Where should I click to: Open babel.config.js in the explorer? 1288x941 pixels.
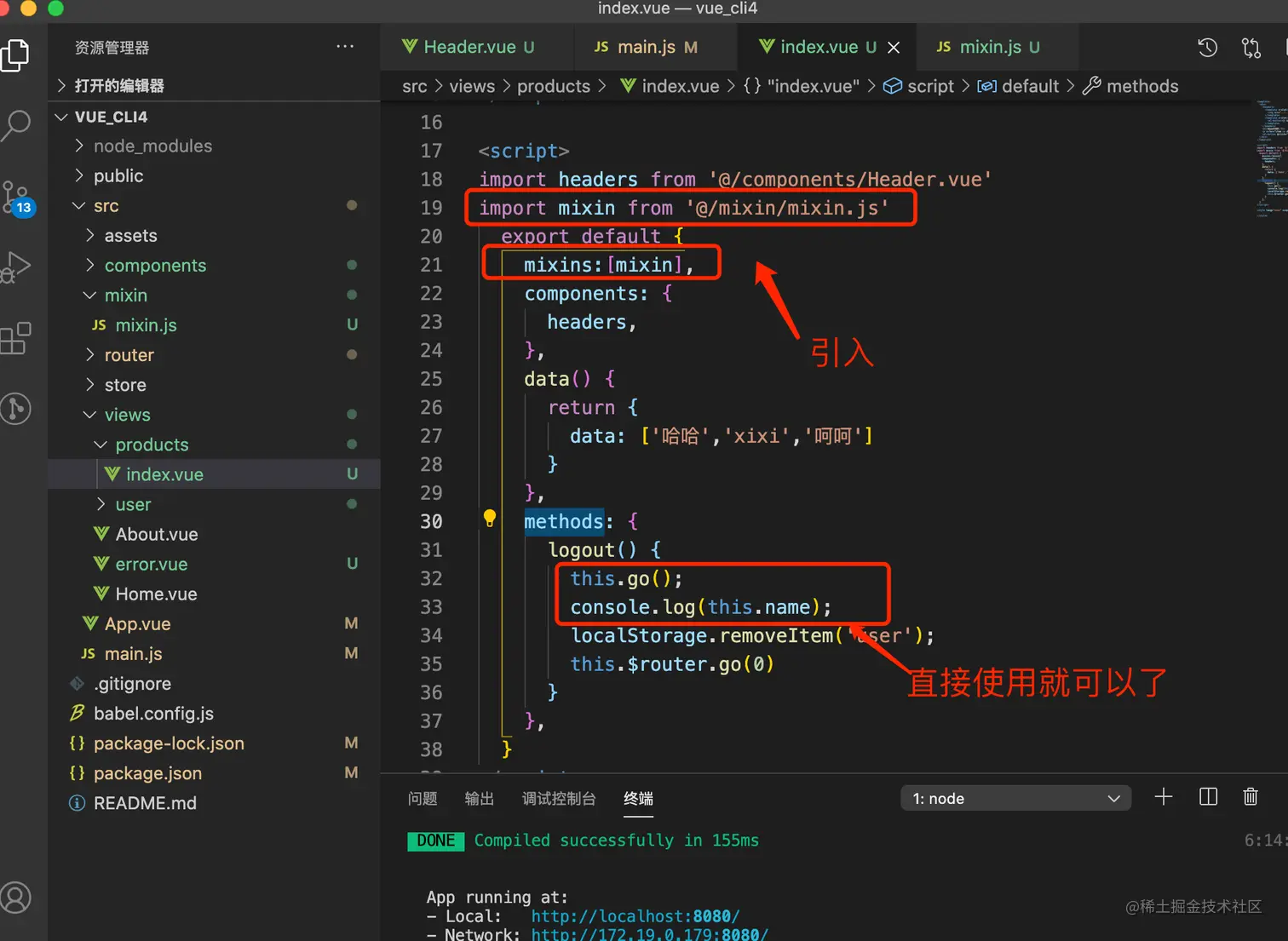click(214, 714)
